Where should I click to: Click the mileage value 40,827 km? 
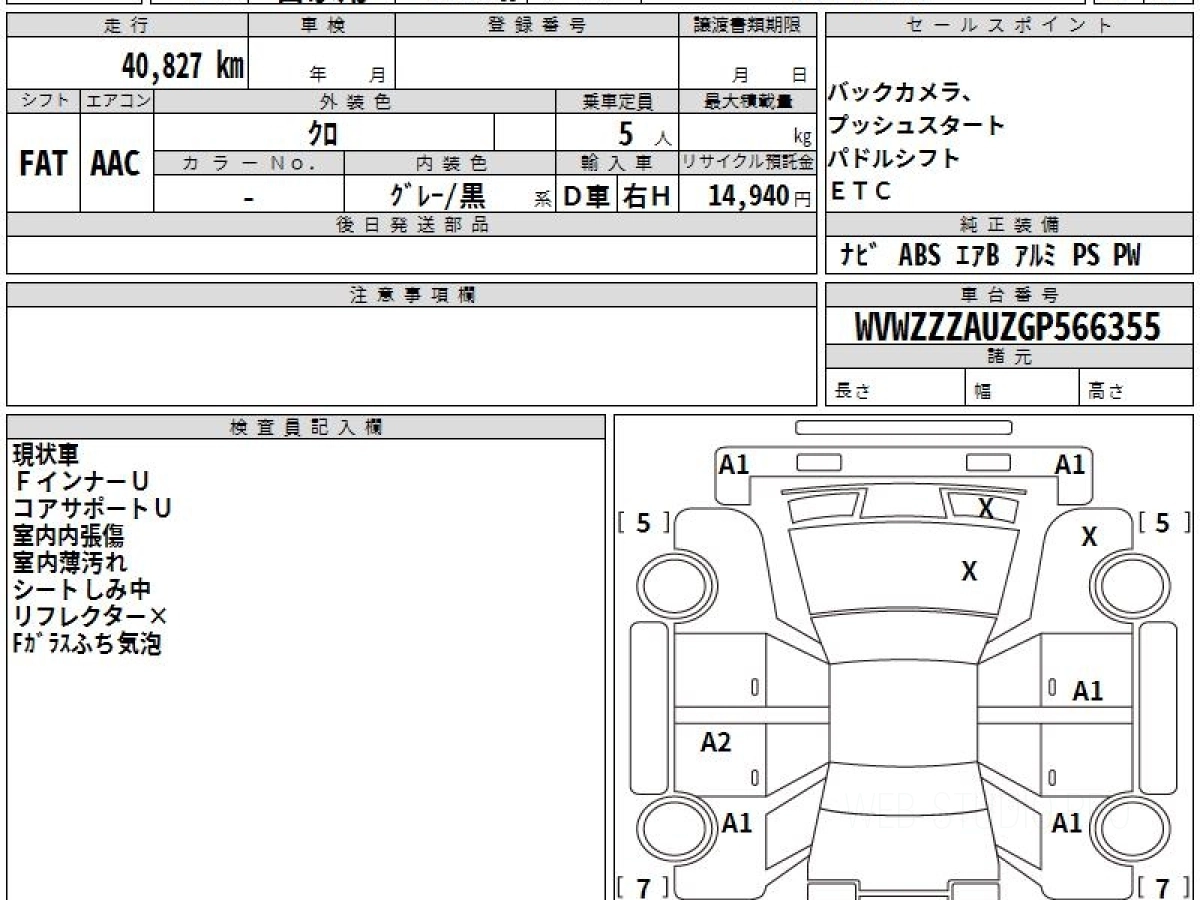(x=183, y=67)
